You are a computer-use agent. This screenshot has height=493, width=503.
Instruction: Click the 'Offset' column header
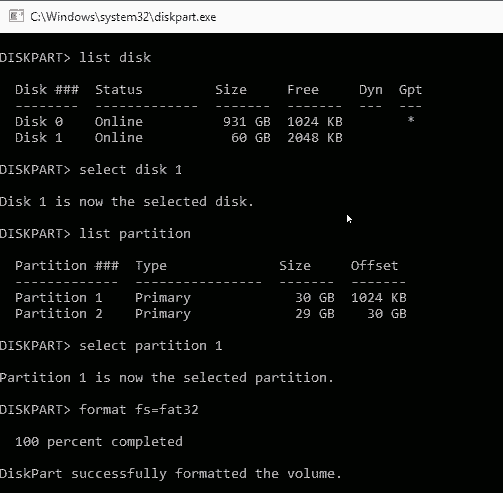(374, 266)
